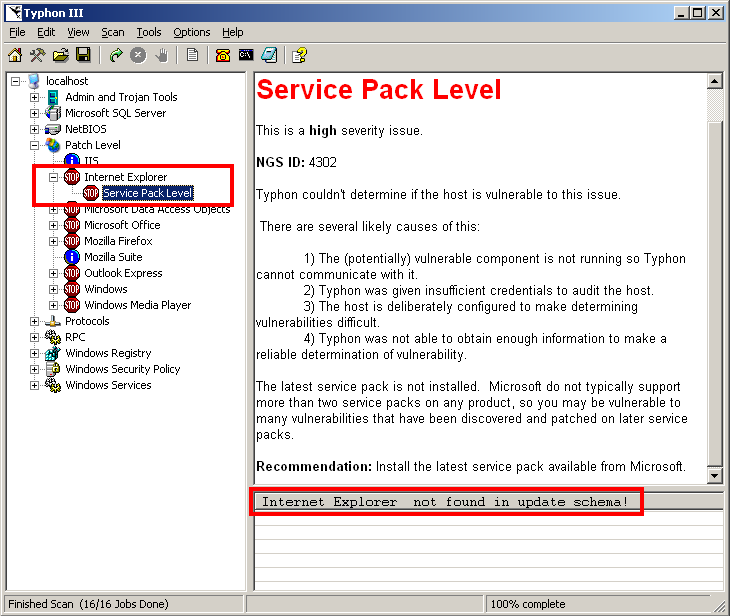Select the Windows Media Player tree item

click(x=138, y=305)
